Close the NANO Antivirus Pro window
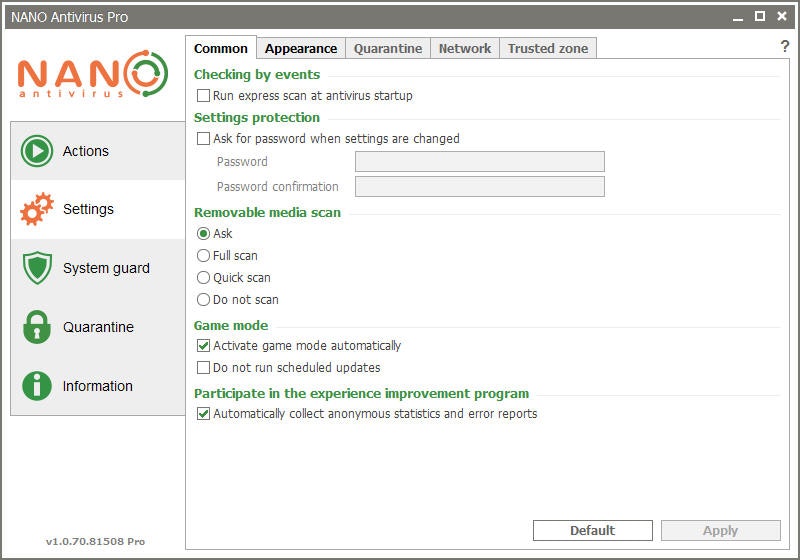This screenshot has width=800, height=560. click(x=782, y=16)
